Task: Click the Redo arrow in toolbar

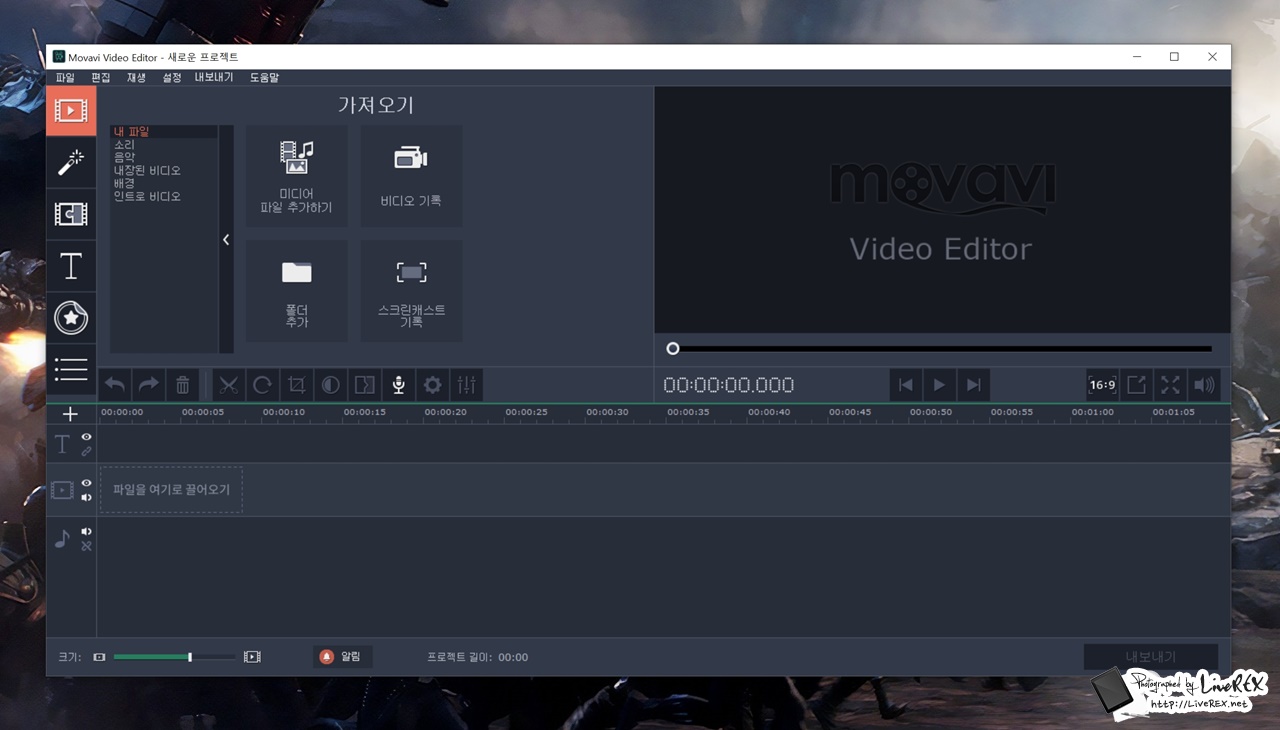Action: pos(149,385)
